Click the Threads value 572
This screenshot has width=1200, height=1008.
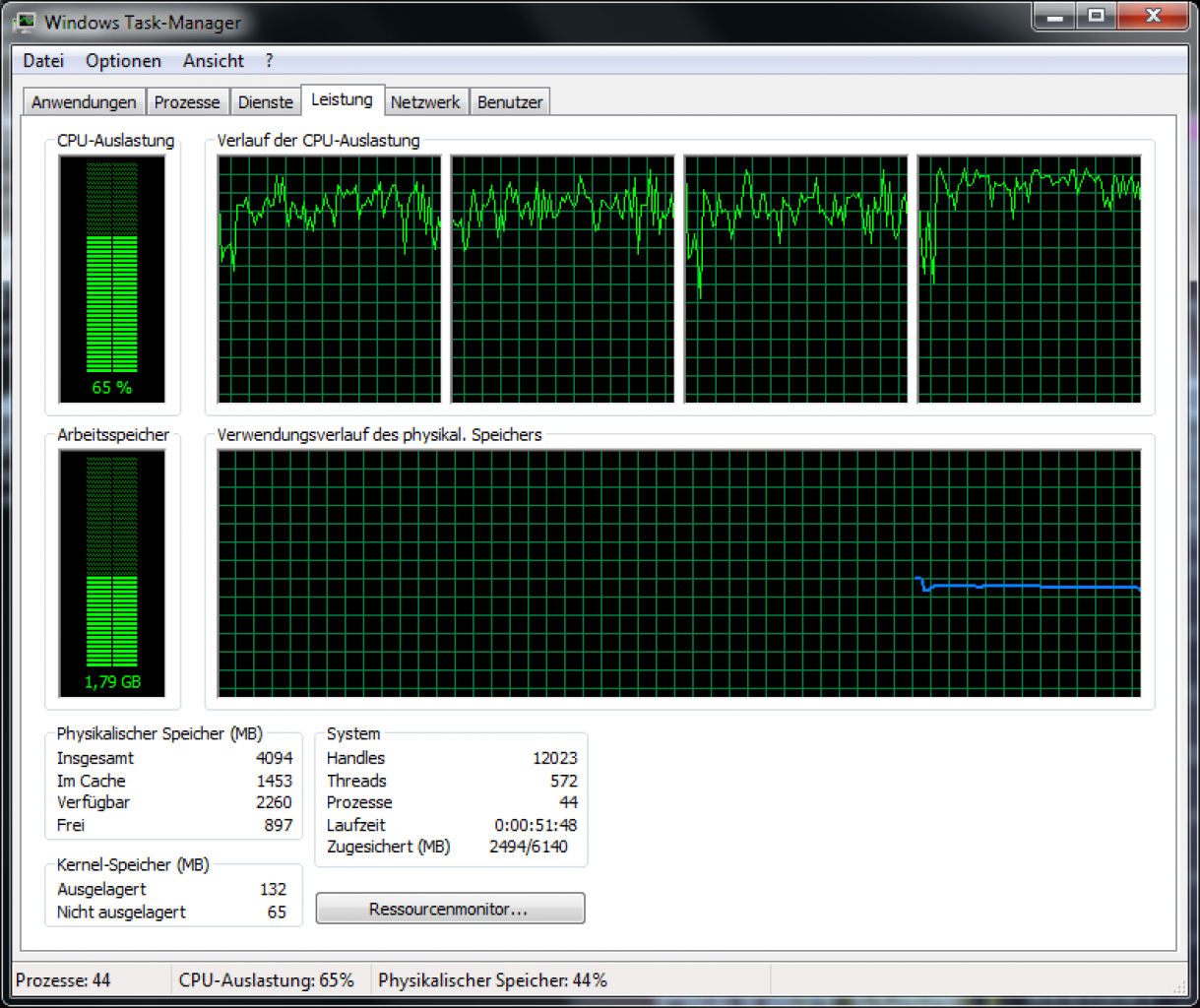pos(564,781)
